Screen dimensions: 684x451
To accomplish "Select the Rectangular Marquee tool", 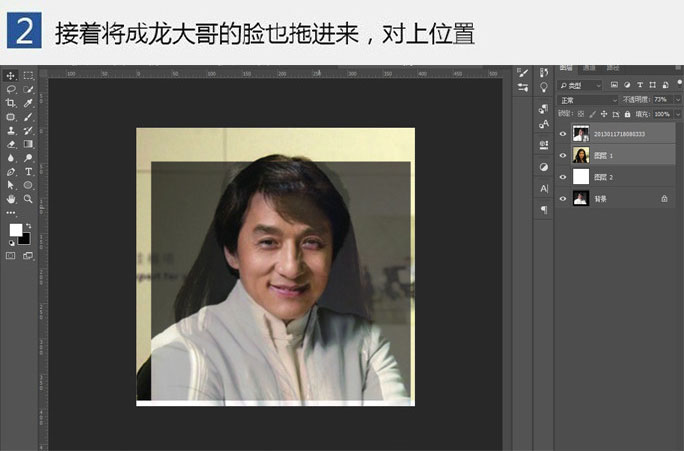I will [x=28, y=75].
